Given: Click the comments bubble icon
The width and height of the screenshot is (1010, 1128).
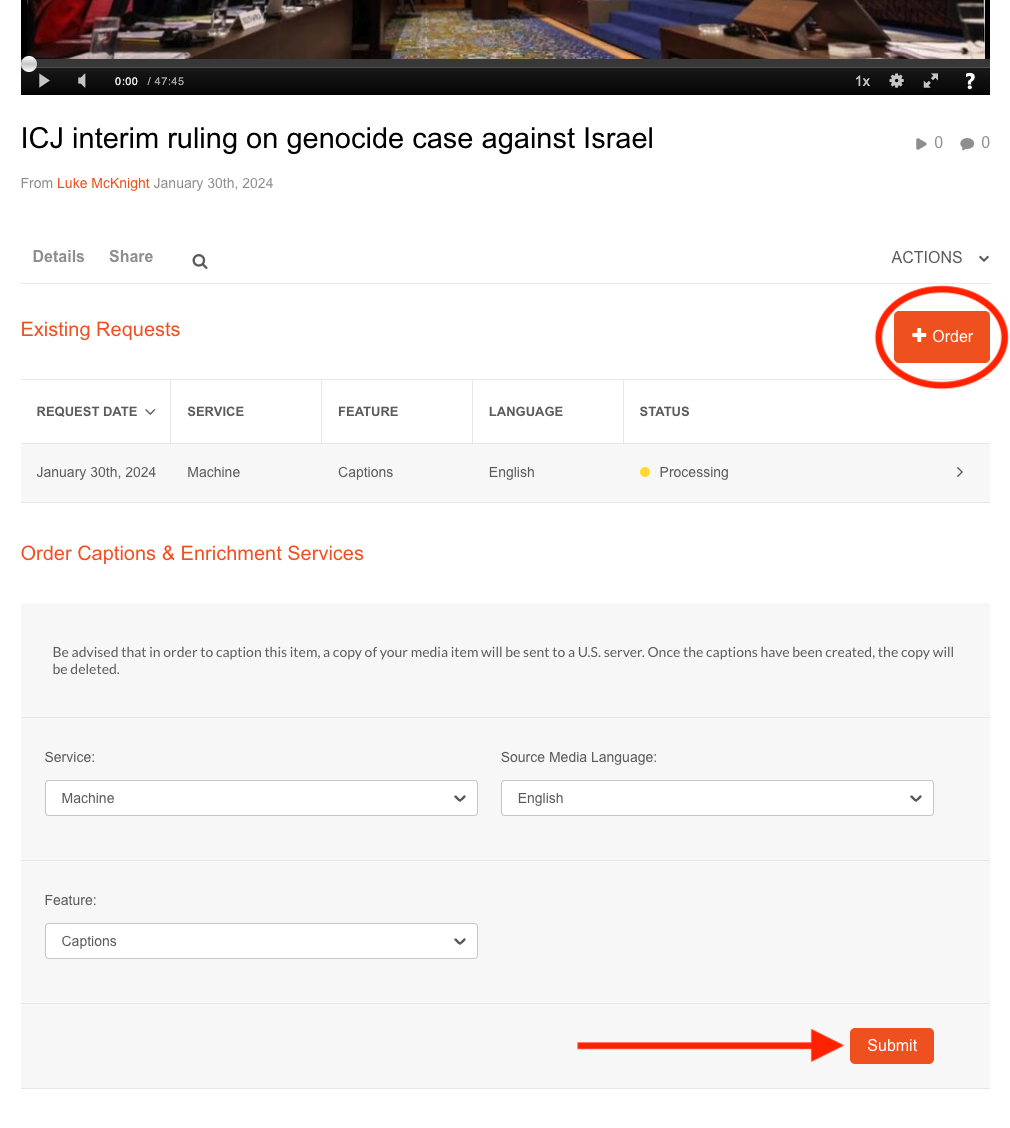Looking at the screenshot, I should point(967,143).
